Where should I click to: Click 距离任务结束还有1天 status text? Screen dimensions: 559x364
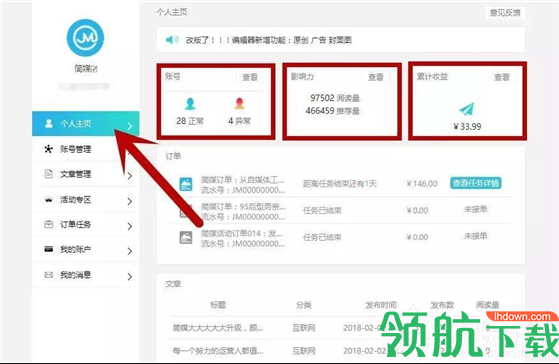(340, 184)
